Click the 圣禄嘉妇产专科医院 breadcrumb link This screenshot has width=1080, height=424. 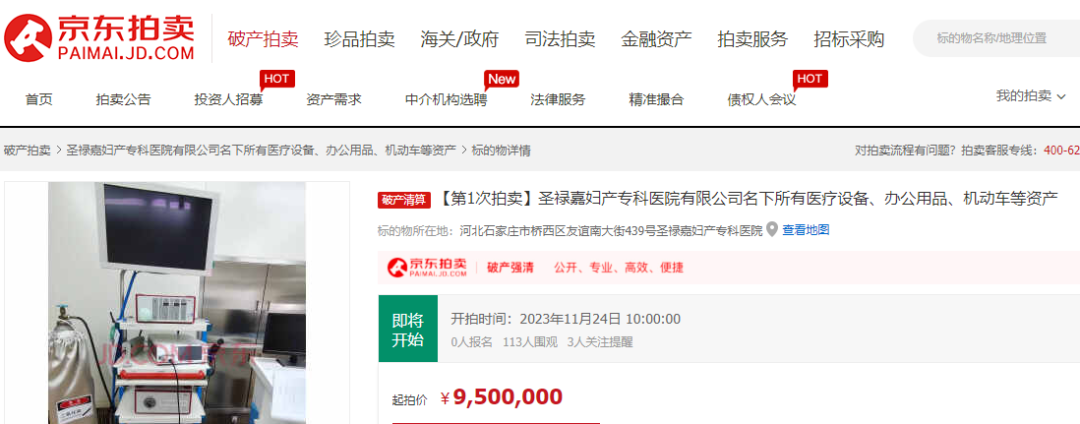[261, 150]
